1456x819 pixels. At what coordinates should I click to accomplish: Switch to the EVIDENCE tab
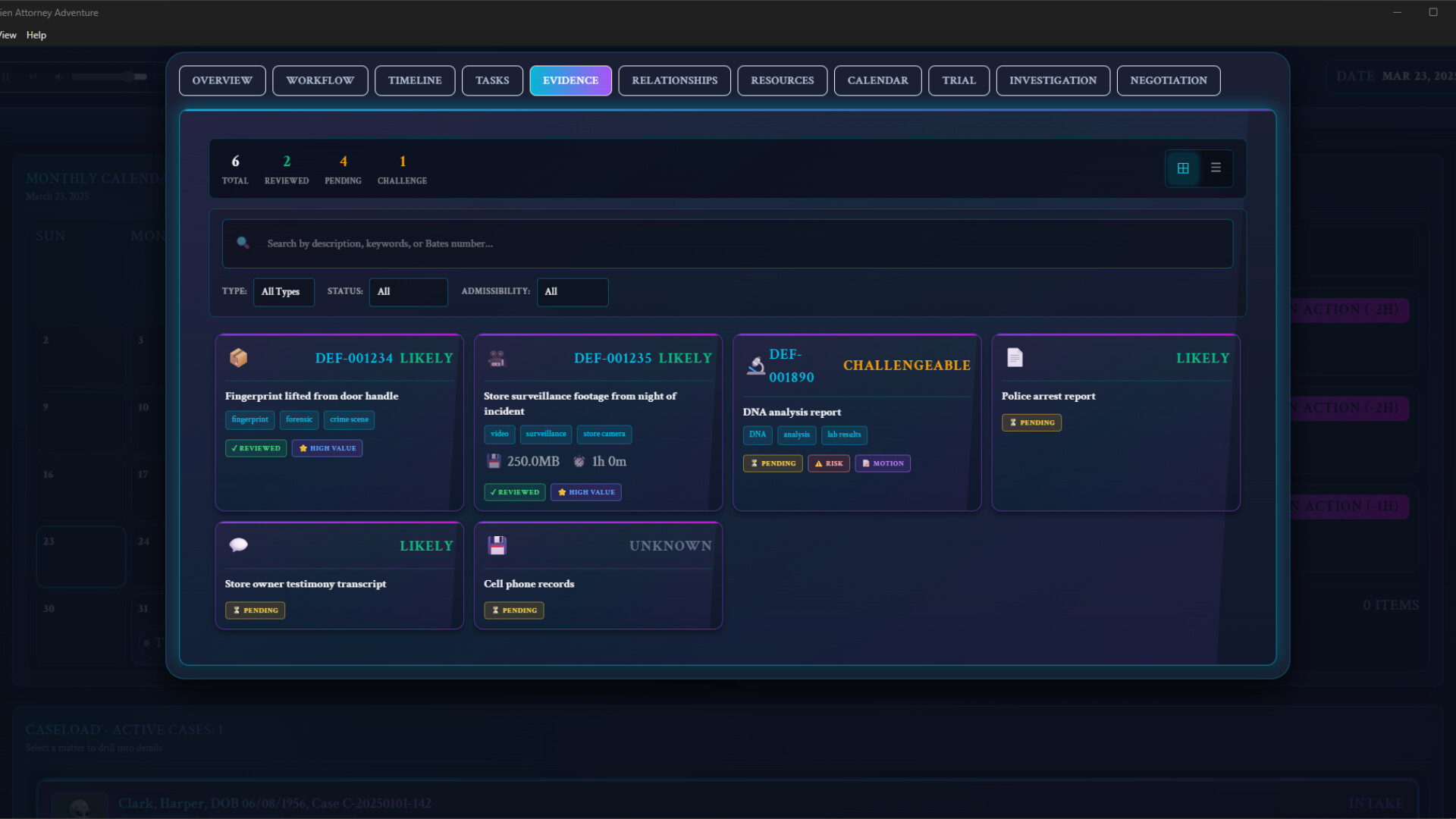coord(570,80)
